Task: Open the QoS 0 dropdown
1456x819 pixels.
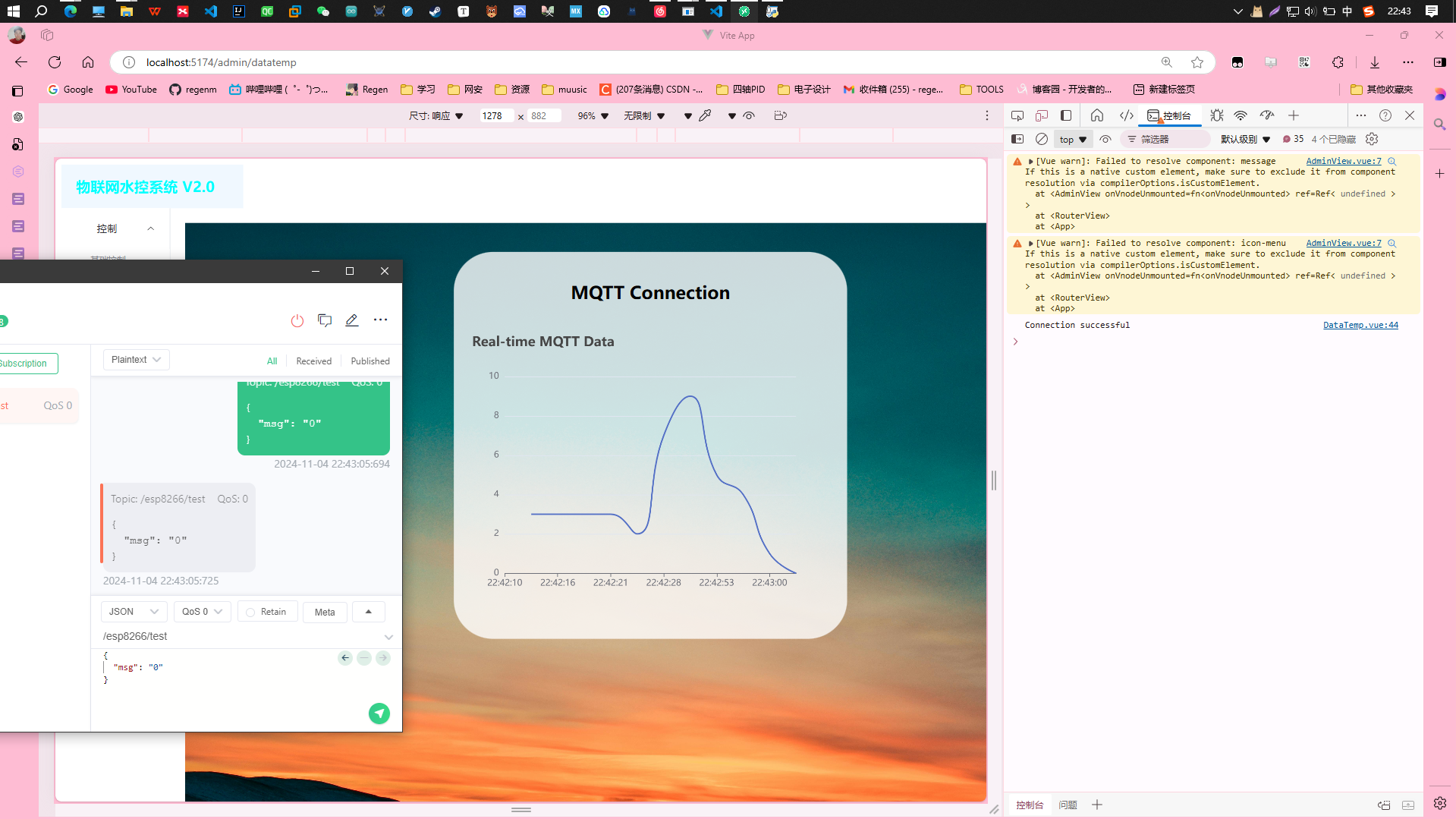Action: point(202,612)
